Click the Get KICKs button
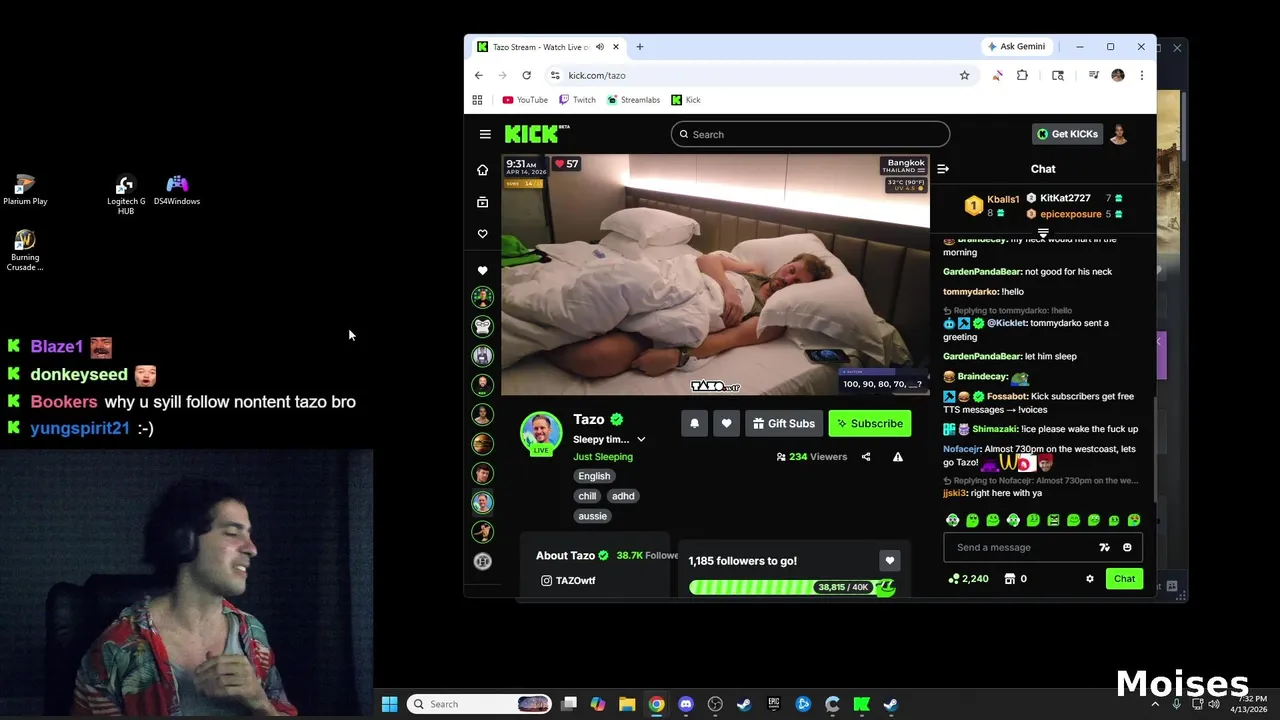Screen dimensions: 1280x720 pos(1066,134)
